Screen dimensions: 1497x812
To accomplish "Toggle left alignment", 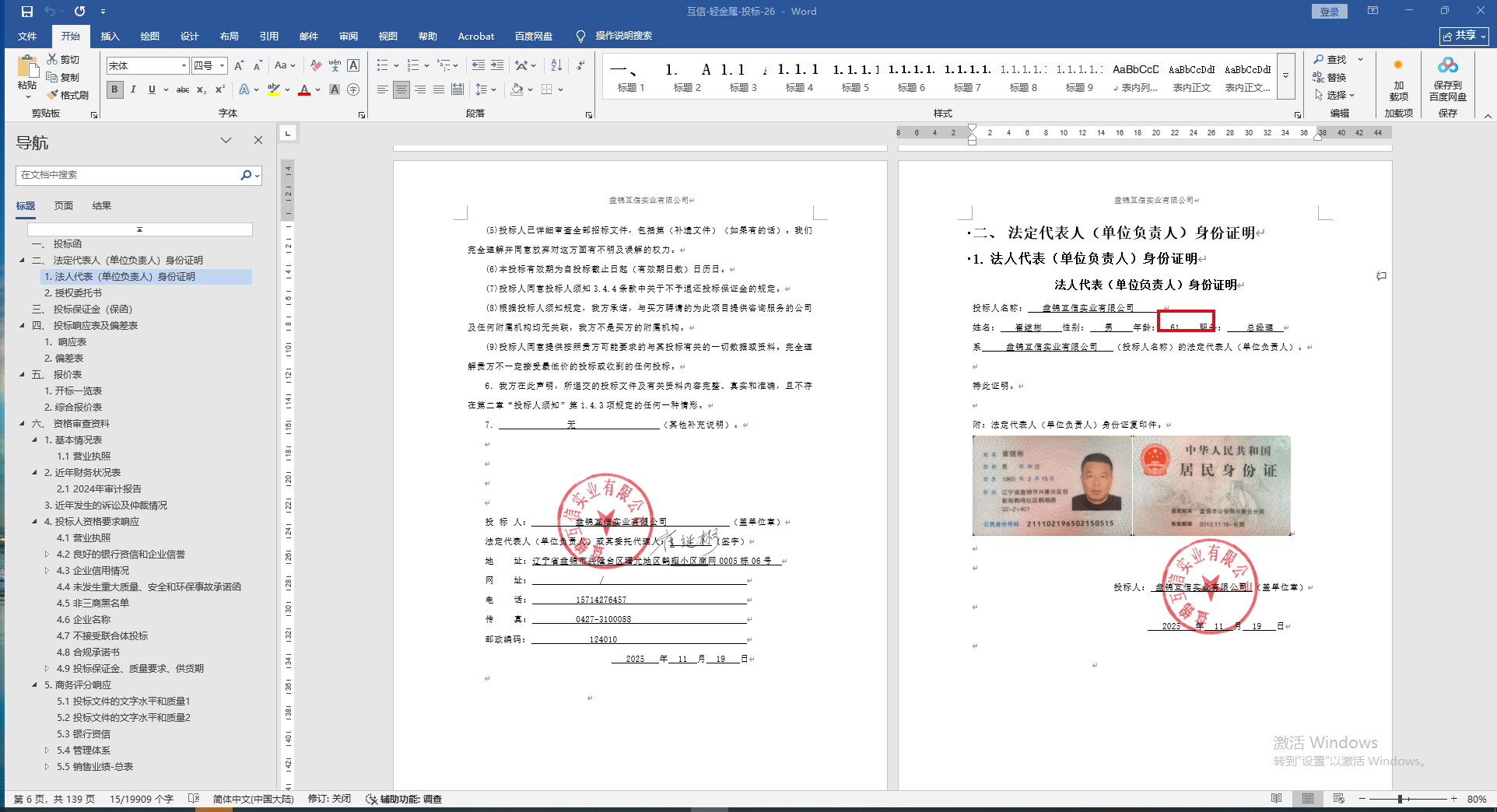I will pyautogui.click(x=383, y=90).
